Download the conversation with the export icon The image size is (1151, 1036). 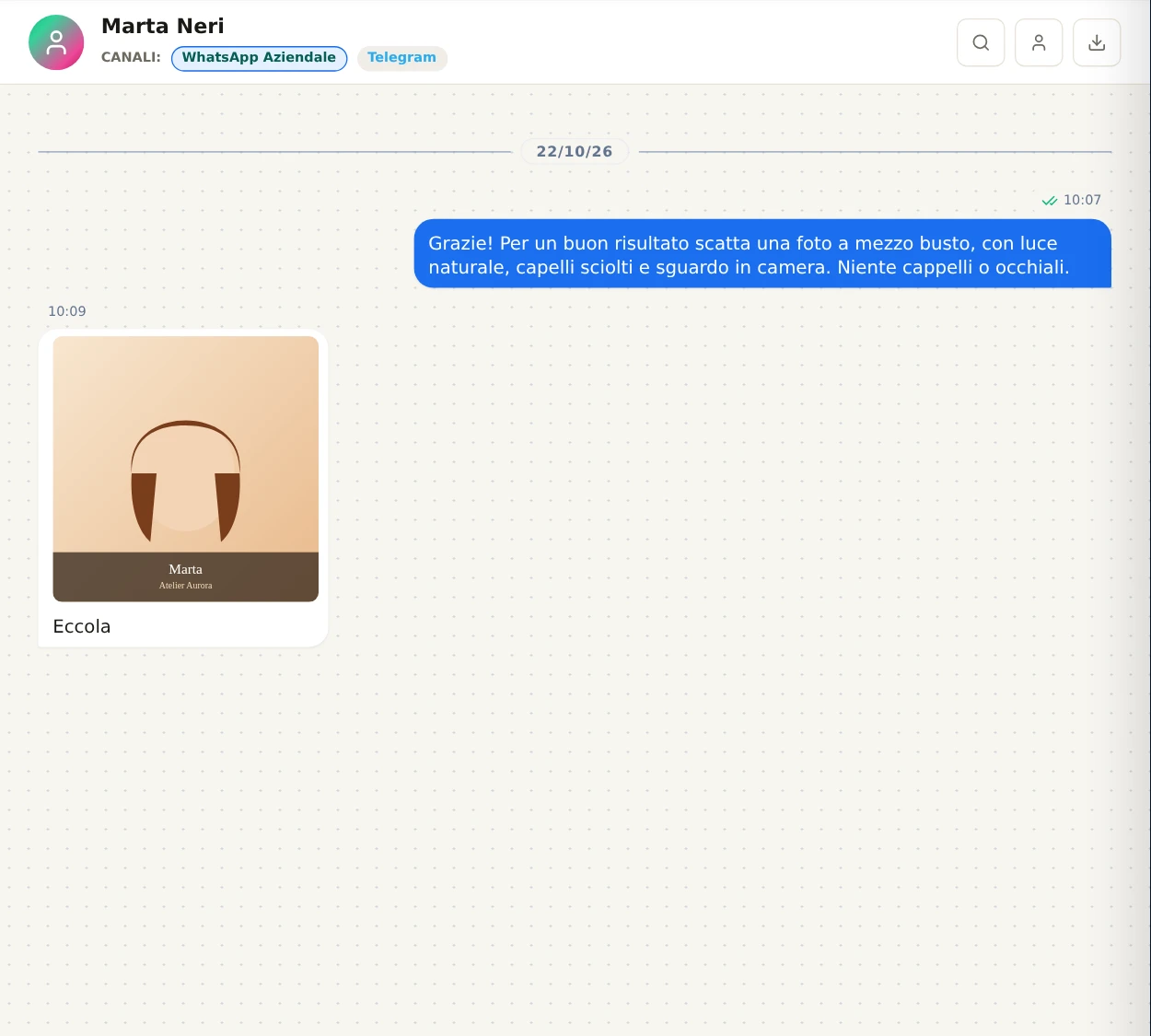click(x=1097, y=42)
